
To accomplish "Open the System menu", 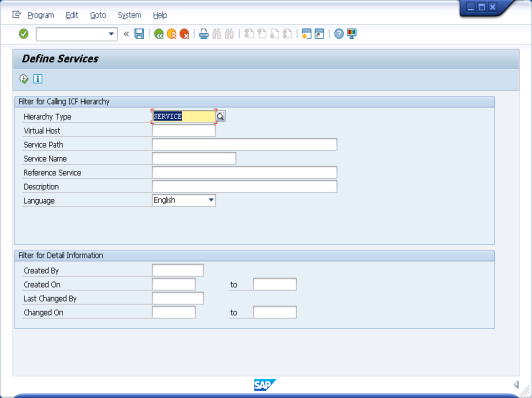I will pos(129,15).
